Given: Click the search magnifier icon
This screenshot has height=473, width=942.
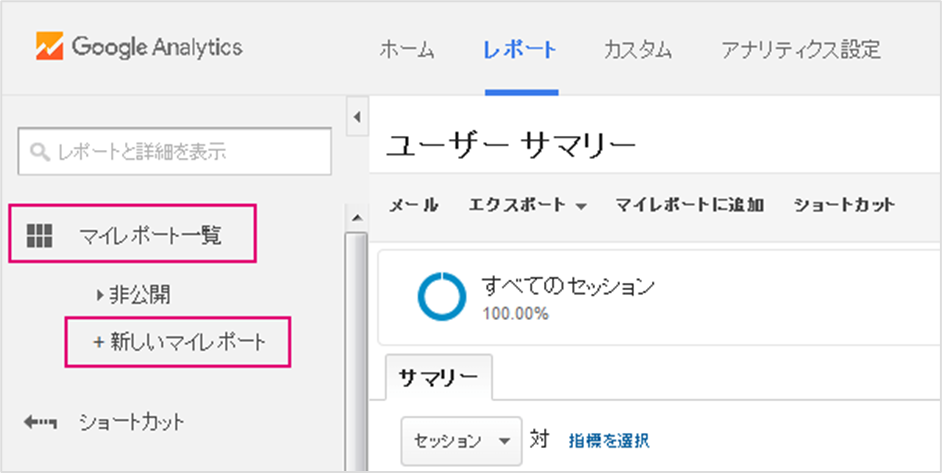Looking at the screenshot, I should pyautogui.click(x=40, y=152).
